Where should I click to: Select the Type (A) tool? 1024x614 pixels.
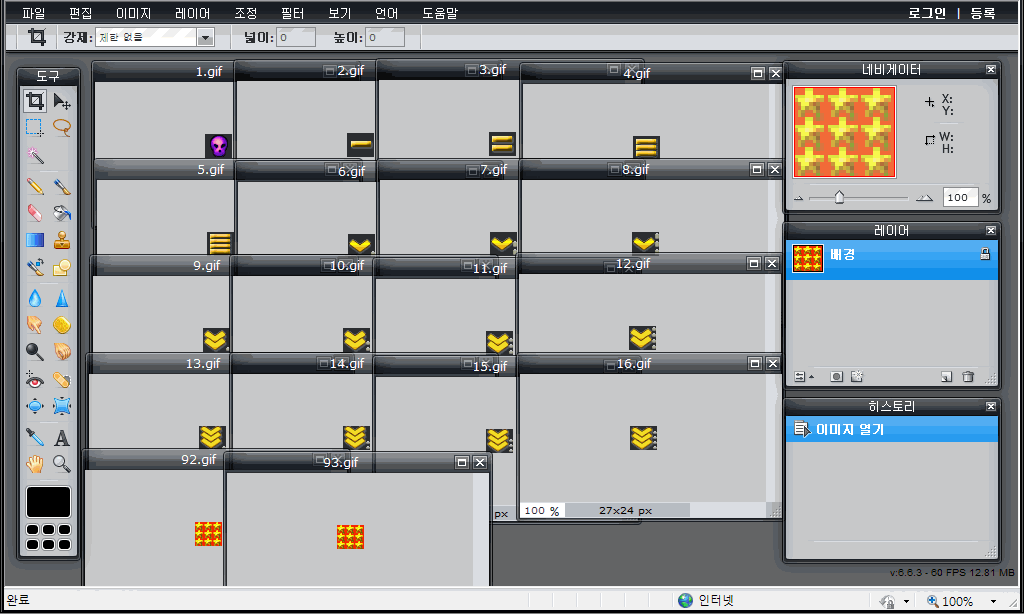[62, 438]
